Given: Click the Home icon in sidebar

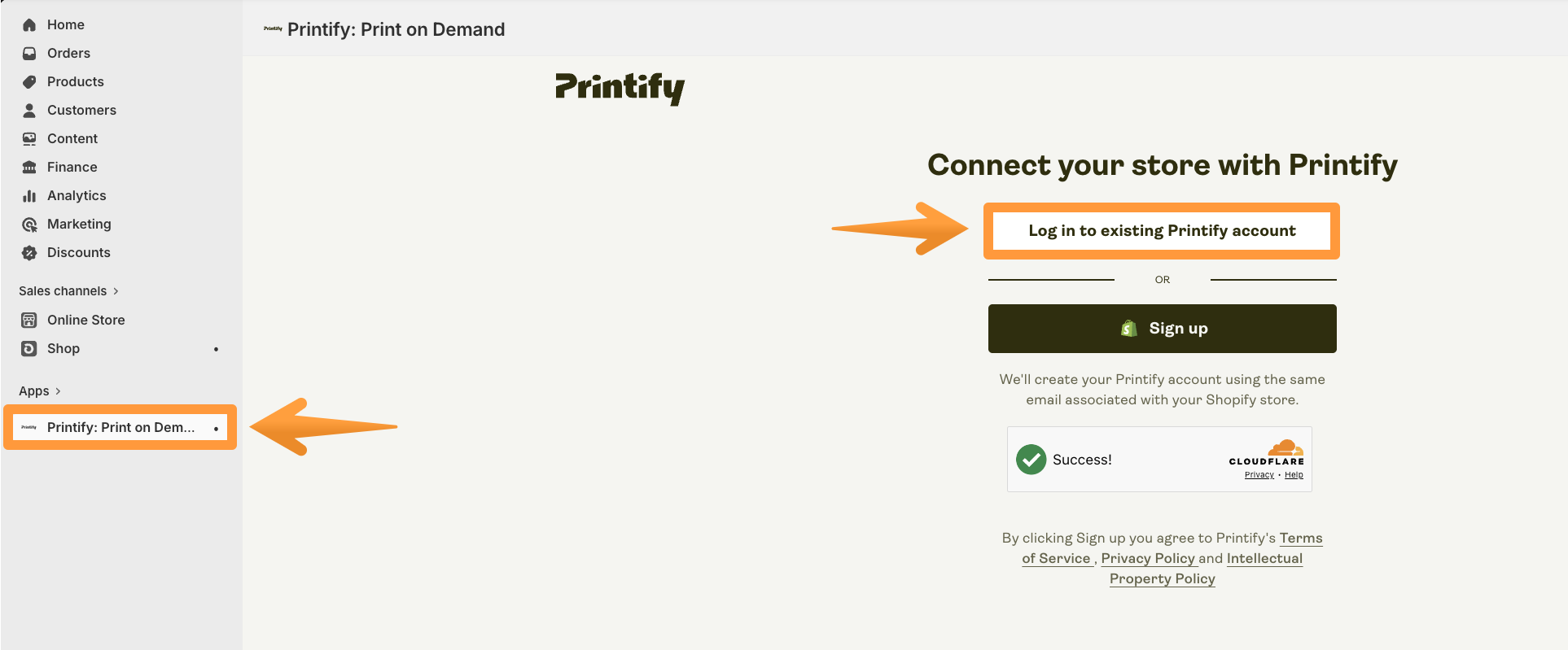Looking at the screenshot, I should click(x=29, y=24).
